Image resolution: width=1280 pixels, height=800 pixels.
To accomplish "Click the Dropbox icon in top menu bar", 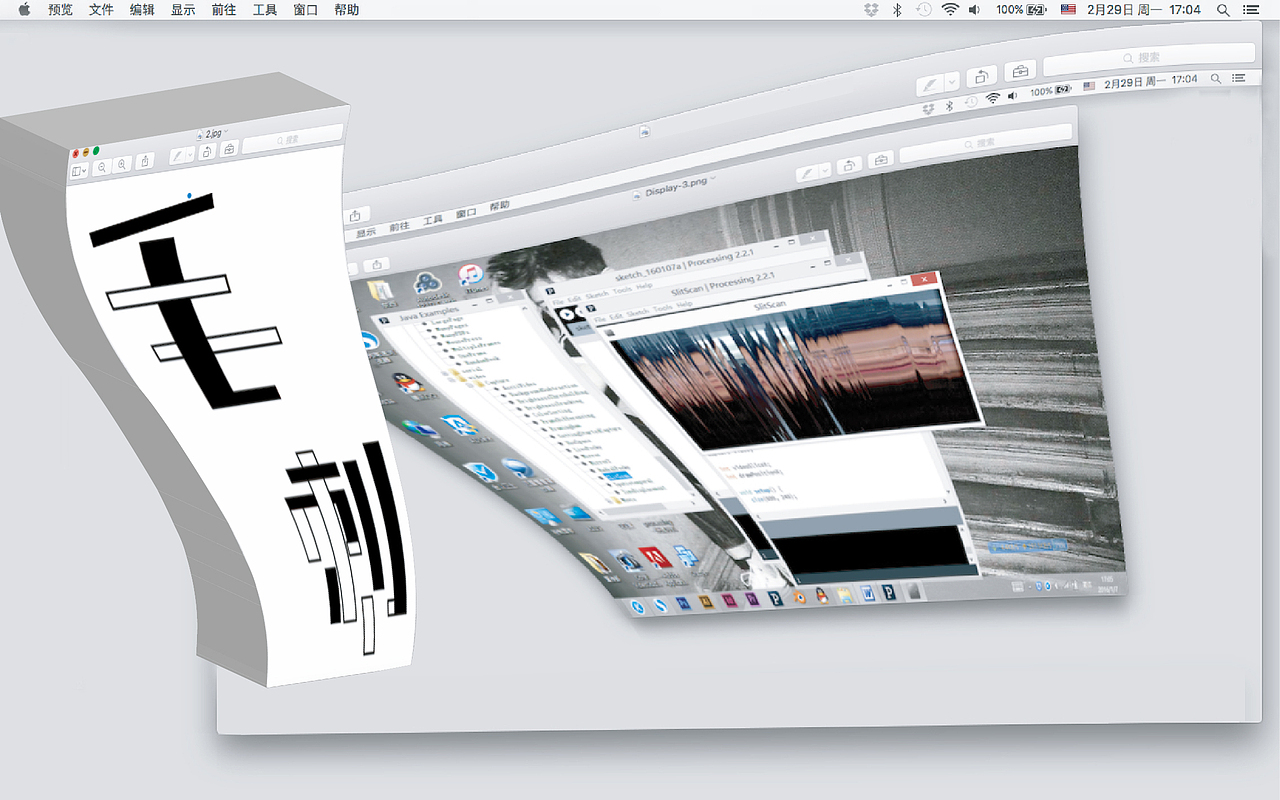I will click(x=871, y=10).
